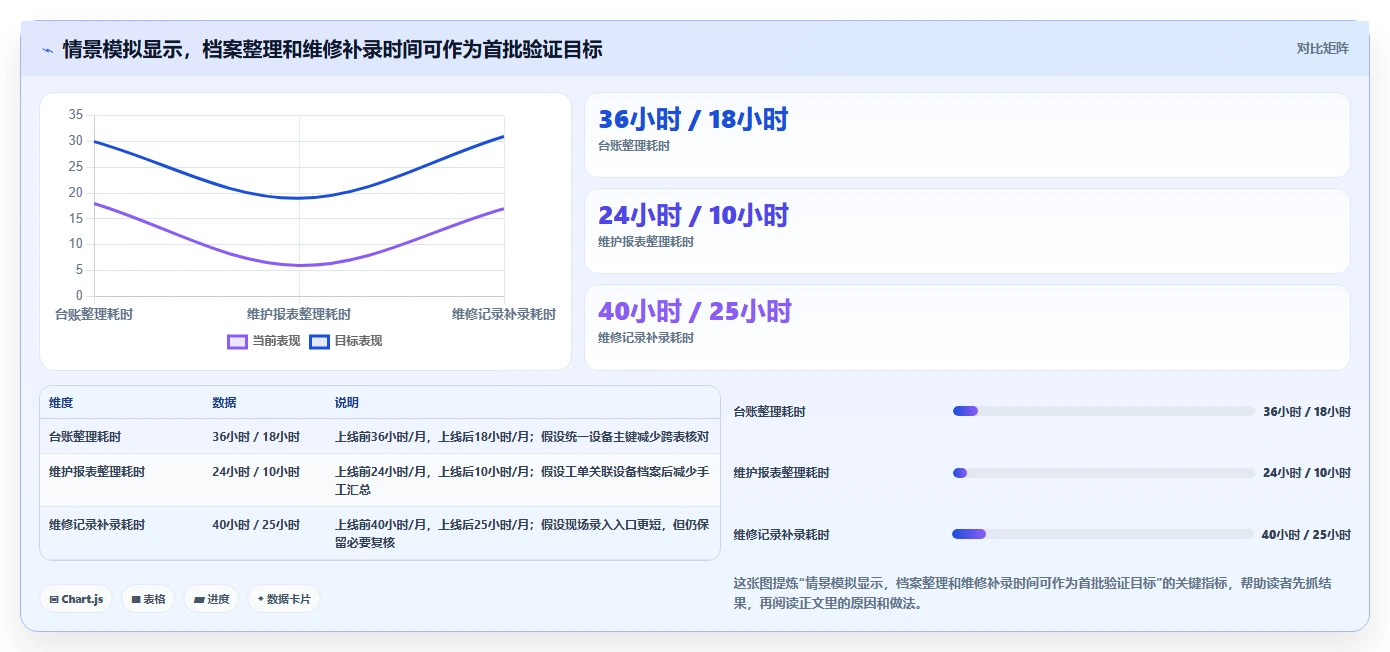Click x-axis label 维护报表整理耗时 on chart

299,314
